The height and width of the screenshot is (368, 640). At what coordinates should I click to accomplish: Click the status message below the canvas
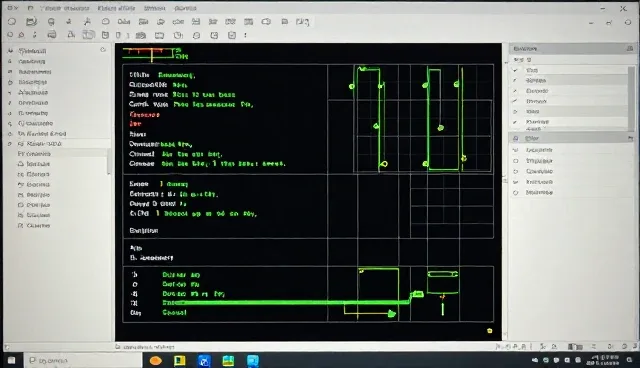(148, 347)
